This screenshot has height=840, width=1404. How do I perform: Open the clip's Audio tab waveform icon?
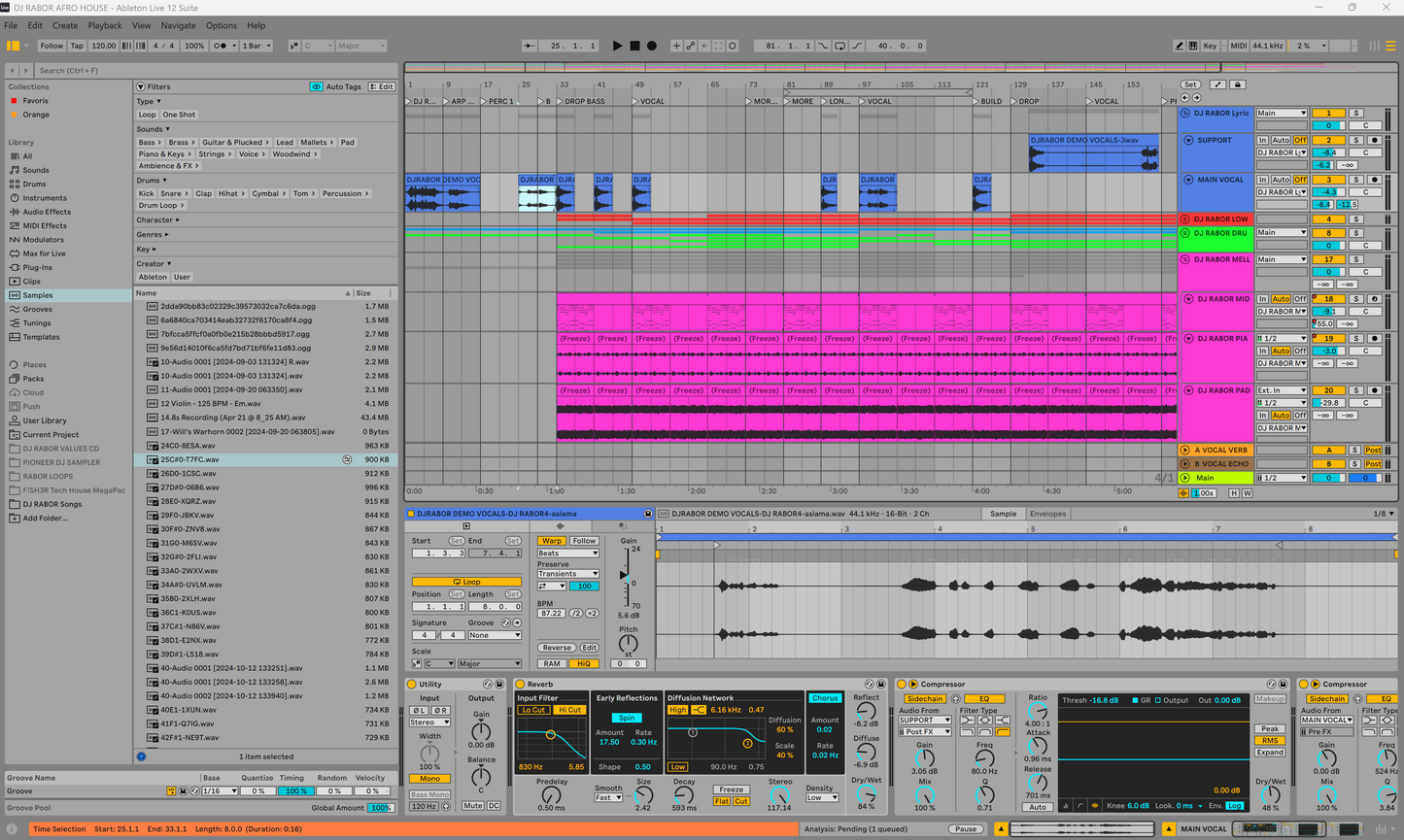(560, 526)
